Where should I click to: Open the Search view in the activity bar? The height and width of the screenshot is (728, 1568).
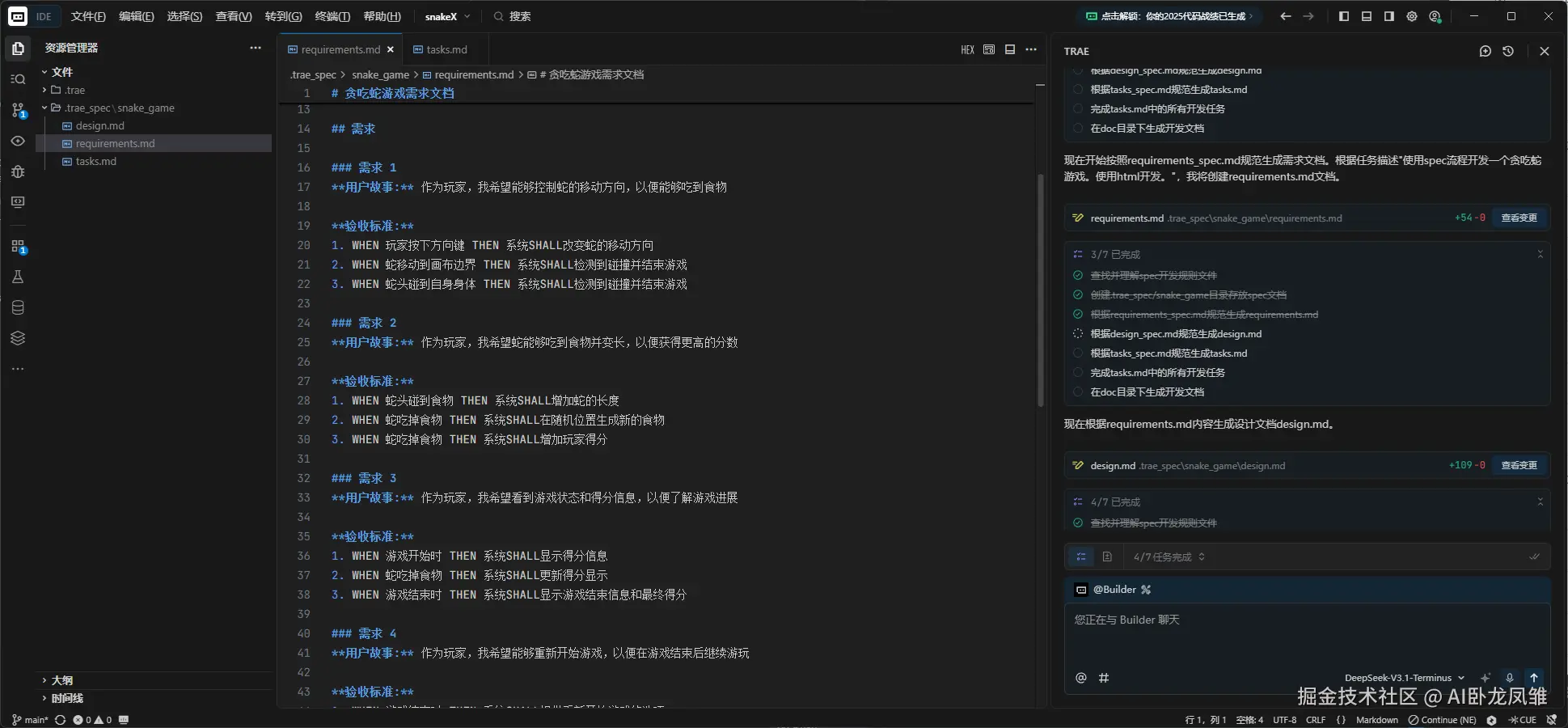point(18,79)
